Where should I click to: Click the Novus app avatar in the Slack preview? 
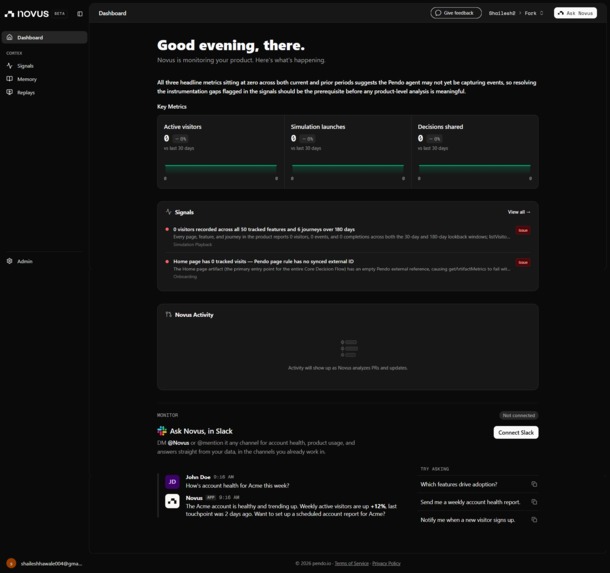[172, 501]
